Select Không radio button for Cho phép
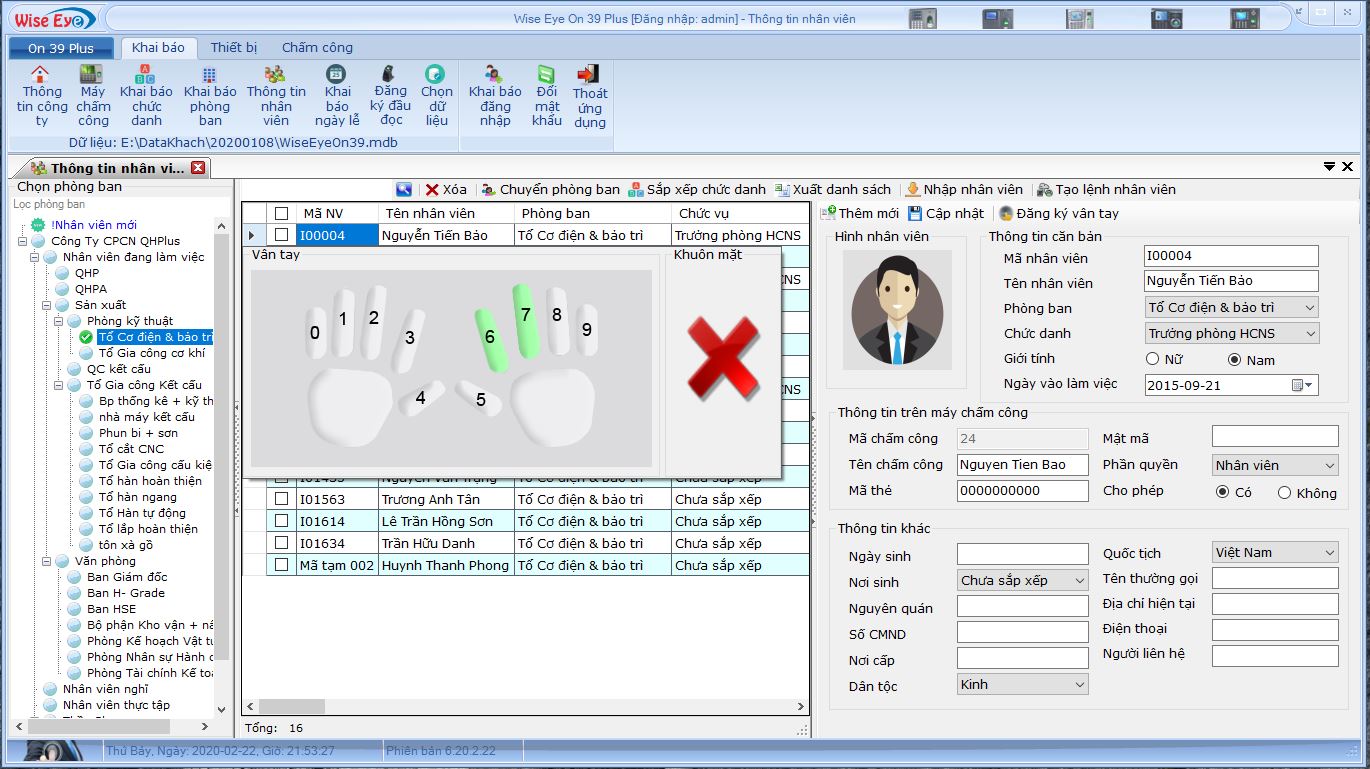 pyautogui.click(x=1284, y=492)
